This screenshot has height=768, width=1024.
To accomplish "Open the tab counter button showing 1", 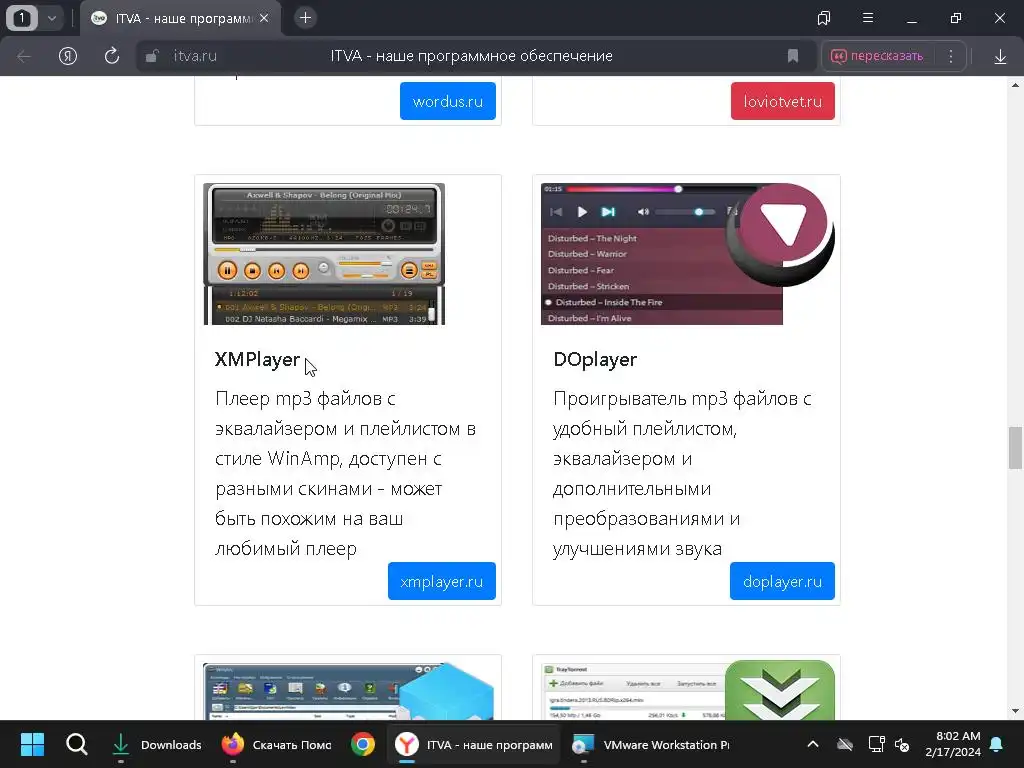I will tap(22, 18).
